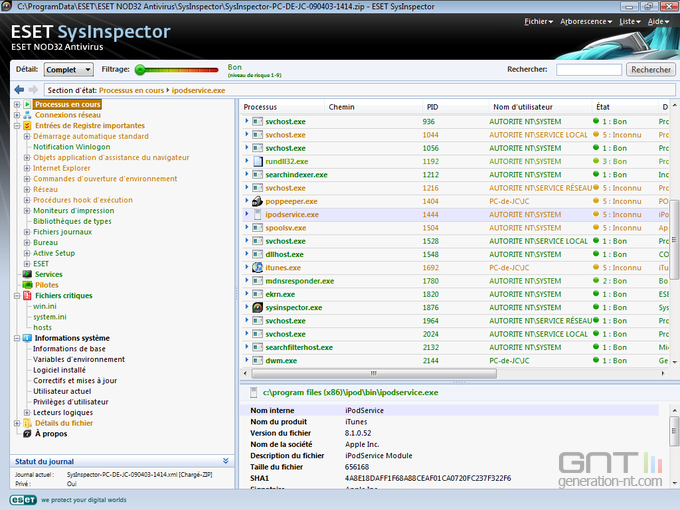Select the Nom interne iPodService row

[449, 410]
